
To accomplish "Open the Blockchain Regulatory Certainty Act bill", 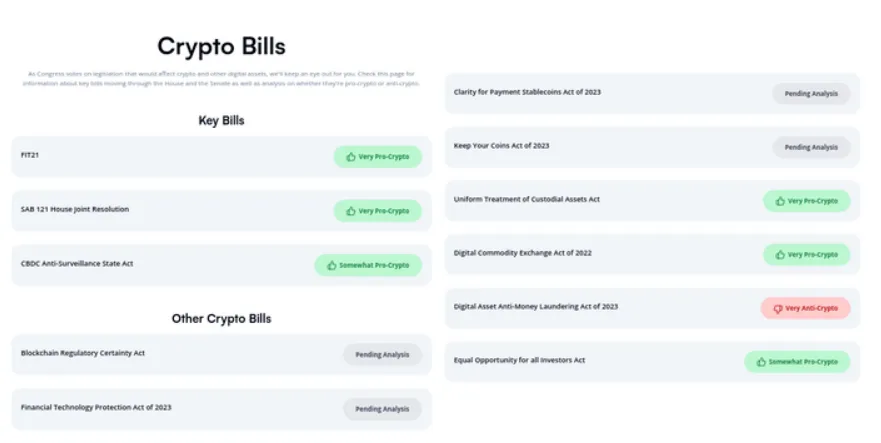I will 221,354.
